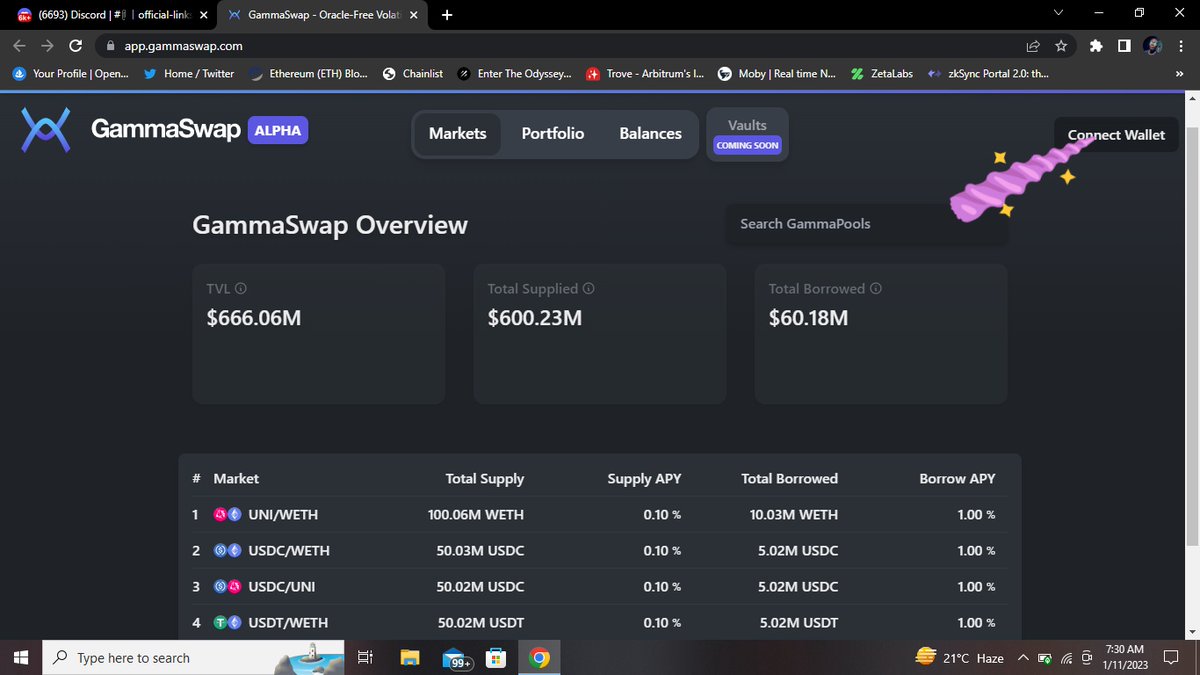The image size is (1200, 675).
Task: Click the Borrow APY column header
Action: click(957, 479)
